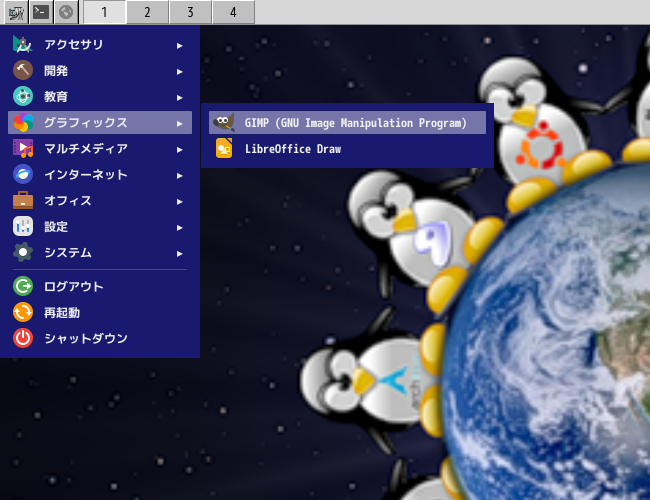Viewport: 650px width, 500px height.
Task: Click the red シャットダウン power icon
Action: 23,338
